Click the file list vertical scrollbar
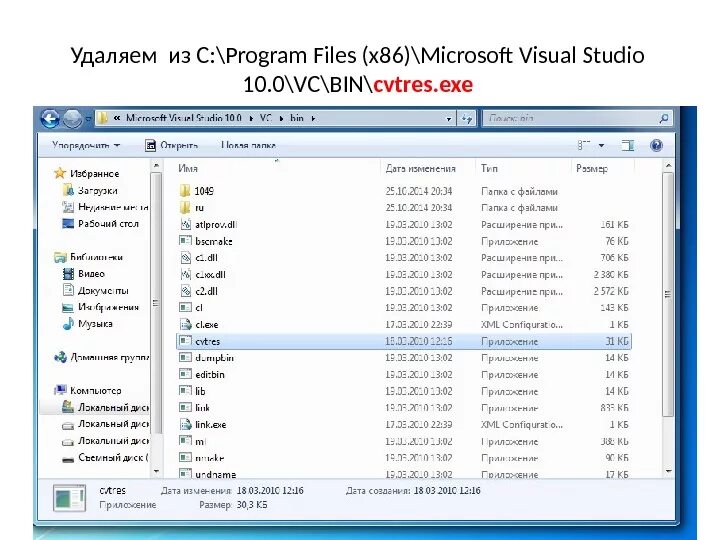 pos(668,294)
